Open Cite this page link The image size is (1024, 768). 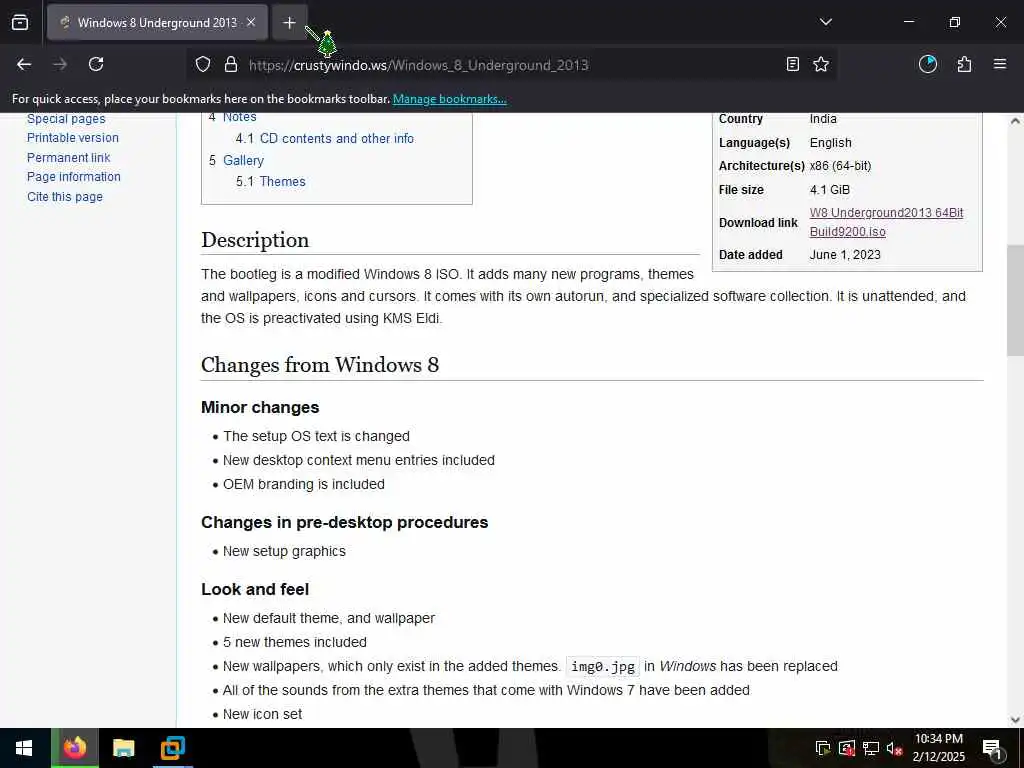(x=65, y=197)
